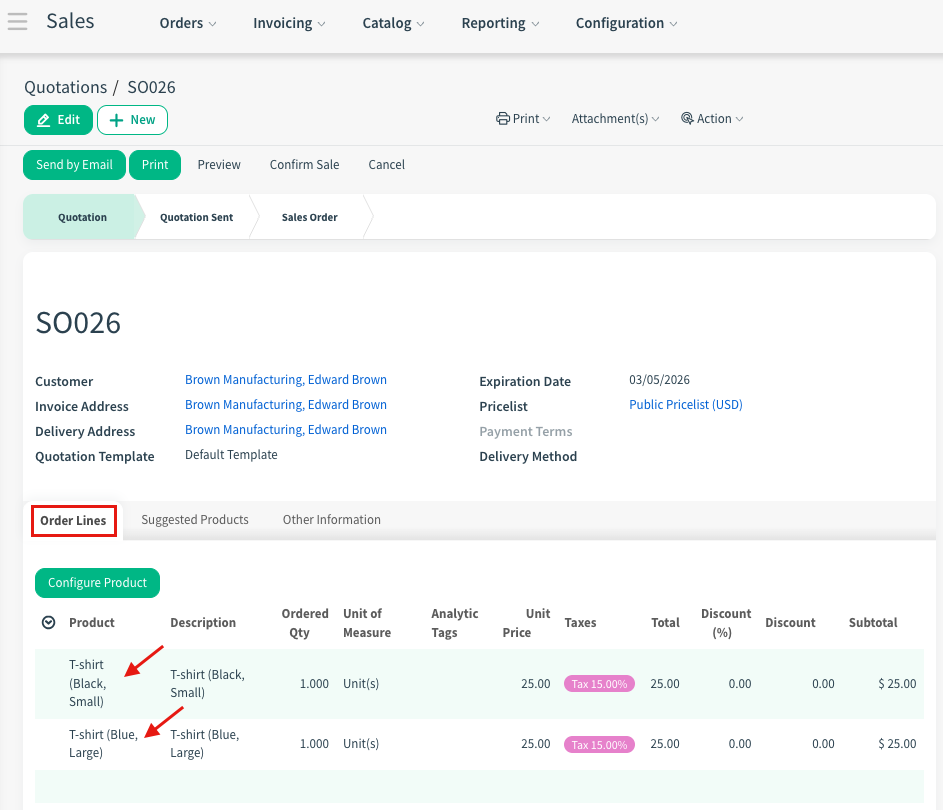943x810 pixels.
Task: Open the Catalog menu
Action: 393,23
